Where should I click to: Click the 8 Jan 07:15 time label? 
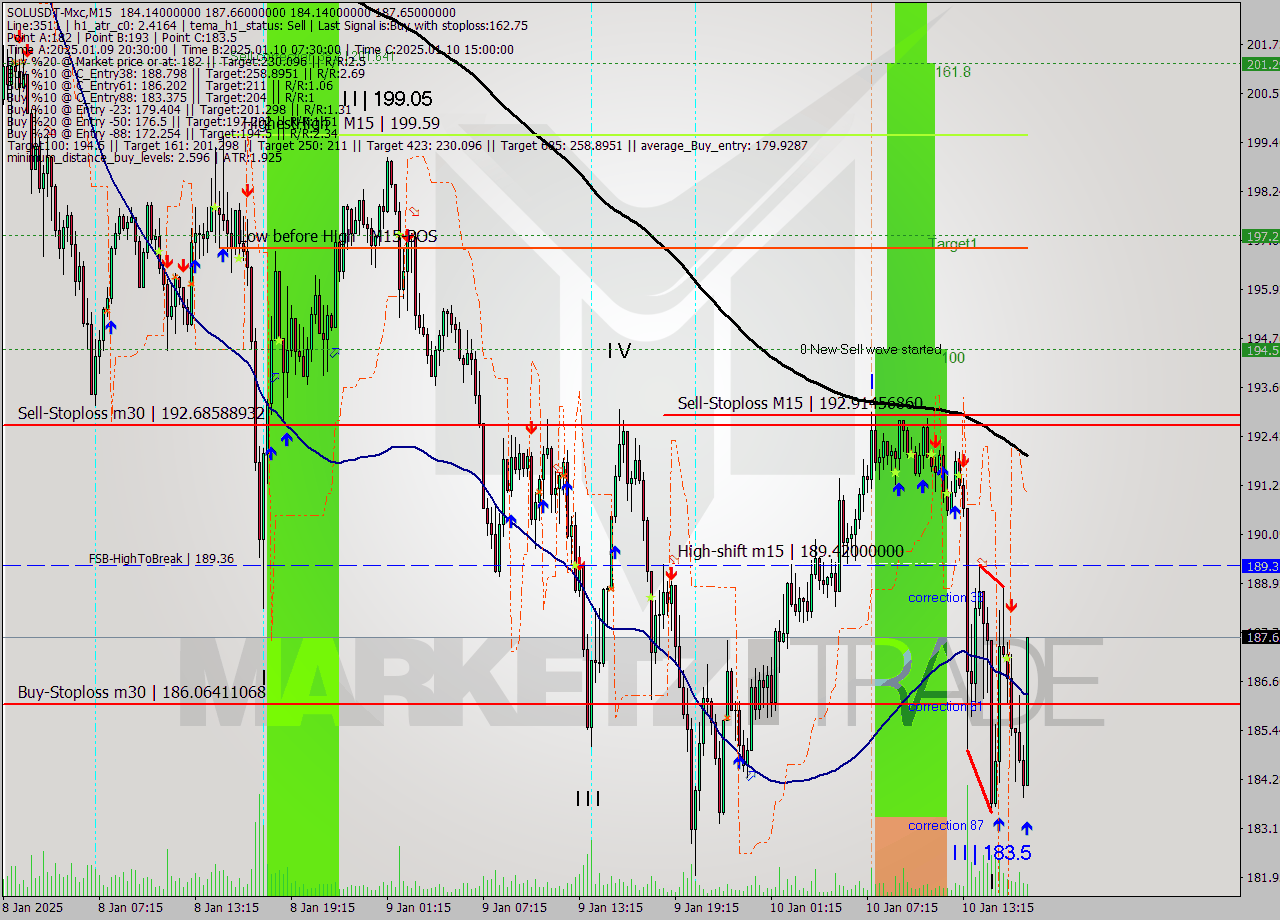point(132,908)
